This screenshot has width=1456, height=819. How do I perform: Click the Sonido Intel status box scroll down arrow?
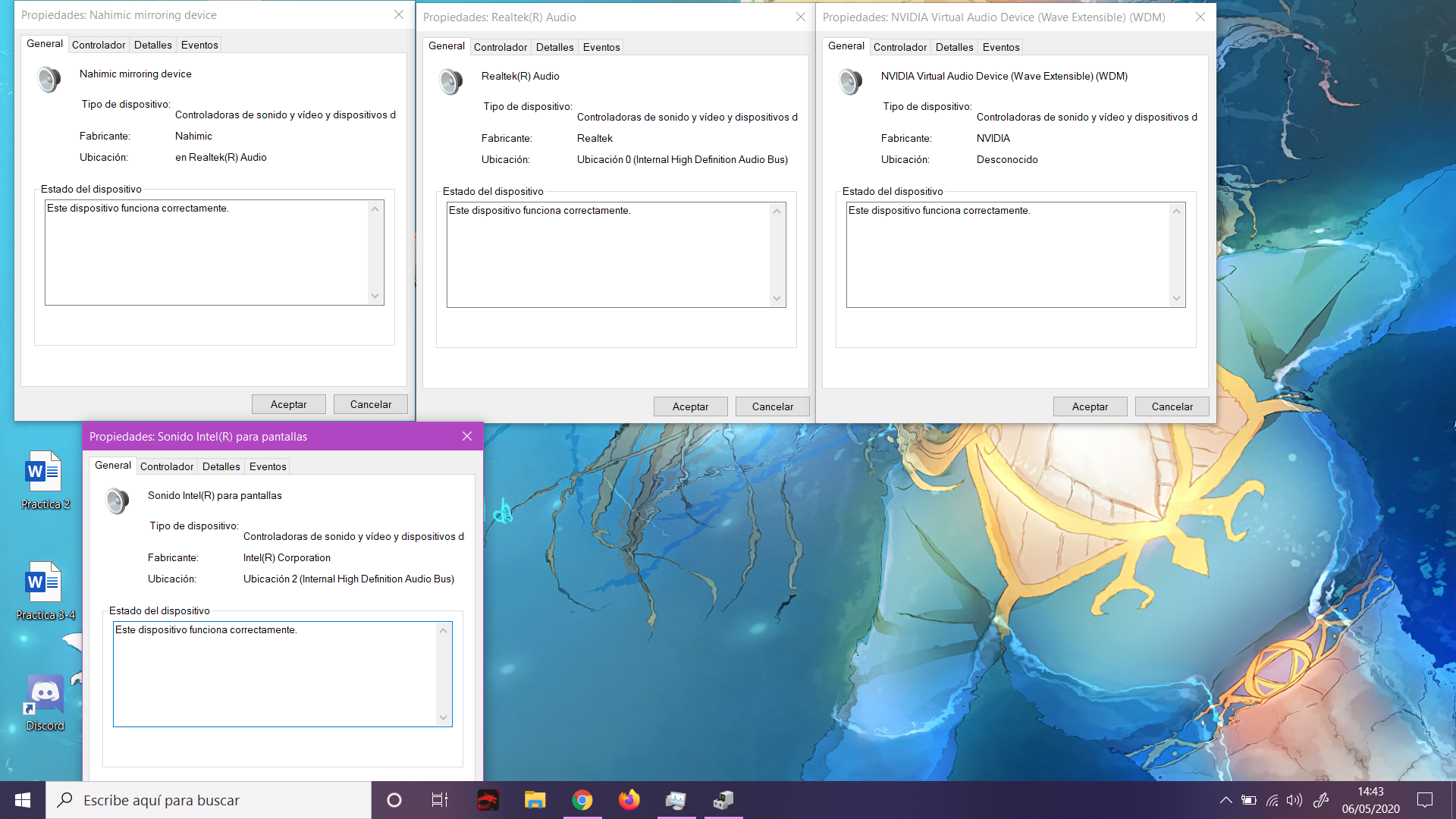pos(443,718)
